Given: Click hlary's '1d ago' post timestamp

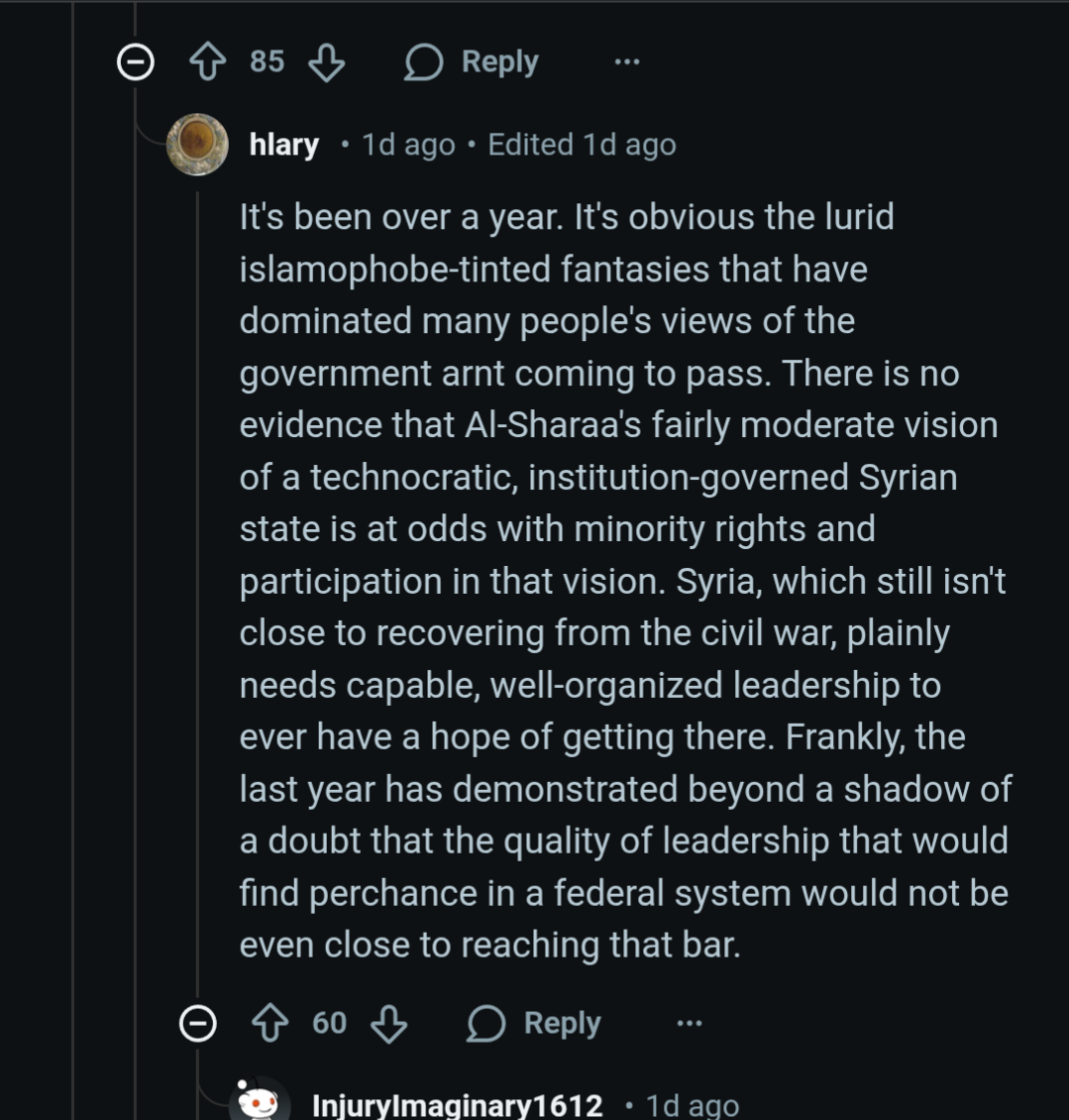Looking at the screenshot, I should click(408, 145).
